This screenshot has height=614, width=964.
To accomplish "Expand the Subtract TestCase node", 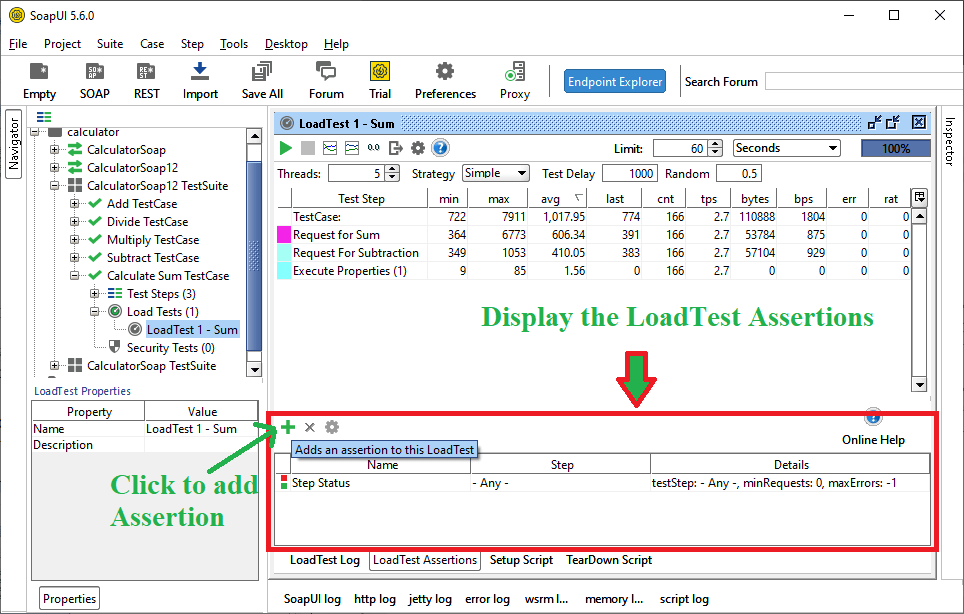I will pyautogui.click(x=74, y=258).
